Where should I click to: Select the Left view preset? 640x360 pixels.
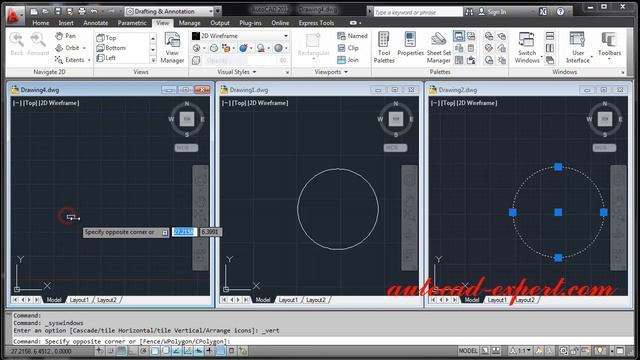[x=106, y=58]
